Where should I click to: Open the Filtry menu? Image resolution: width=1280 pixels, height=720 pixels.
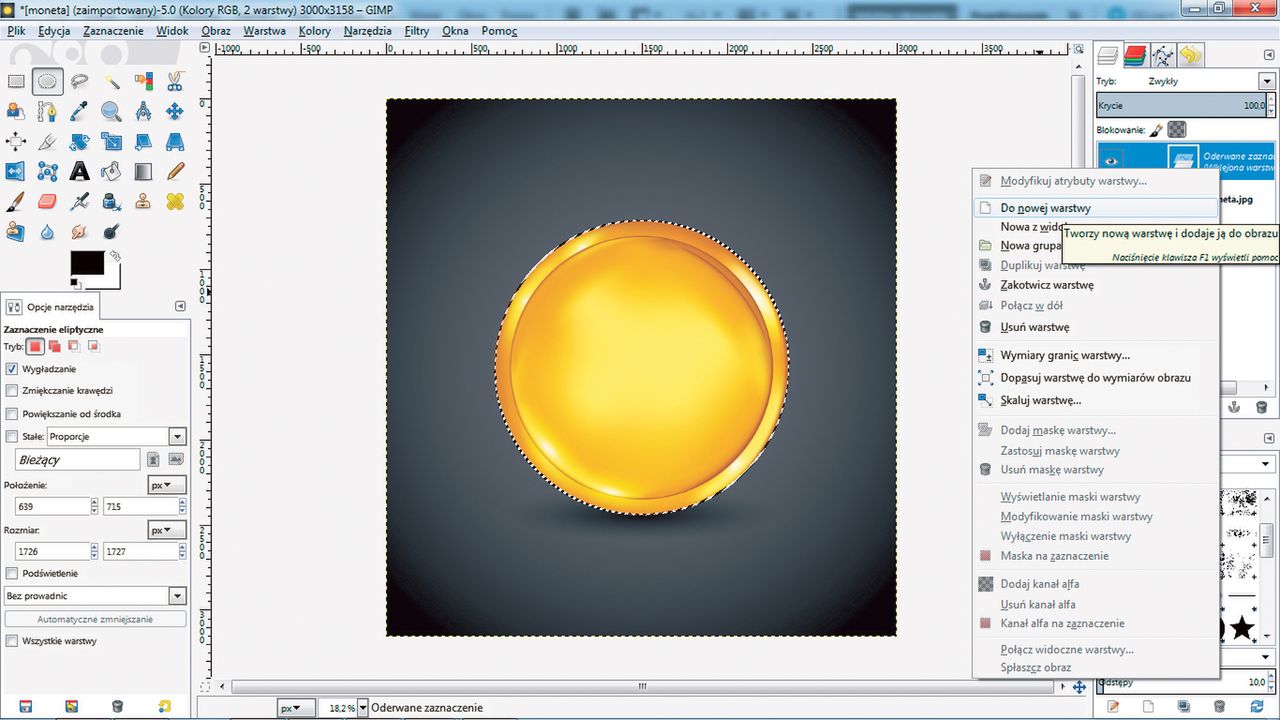(417, 31)
